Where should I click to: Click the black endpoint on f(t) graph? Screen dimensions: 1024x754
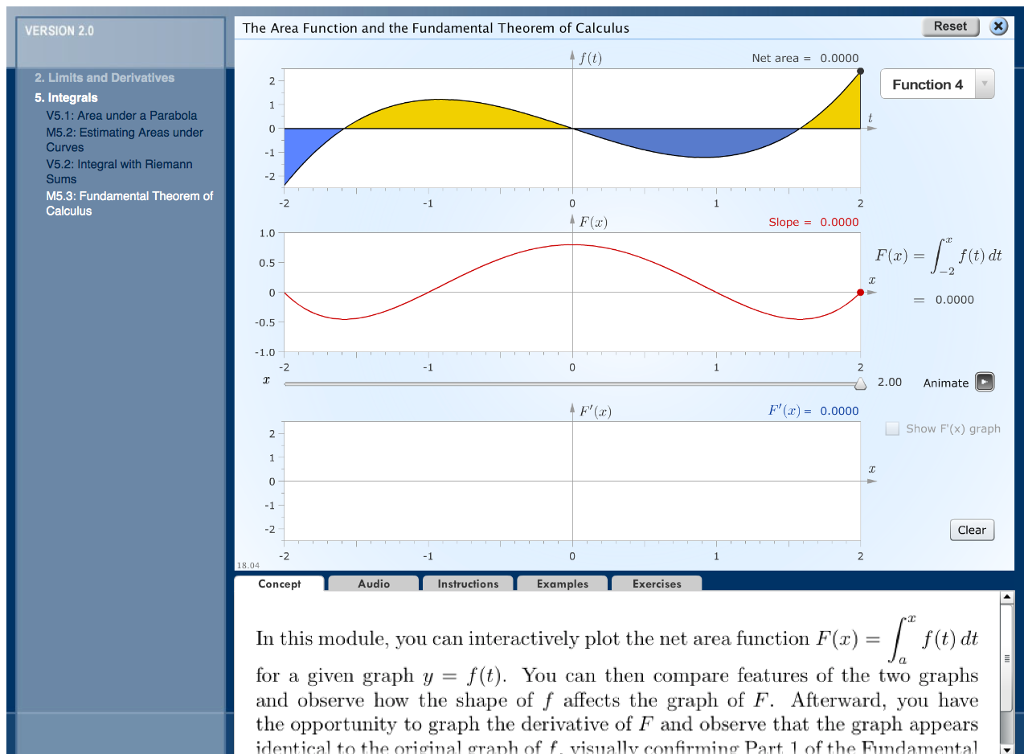pyautogui.click(x=860, y=71)
